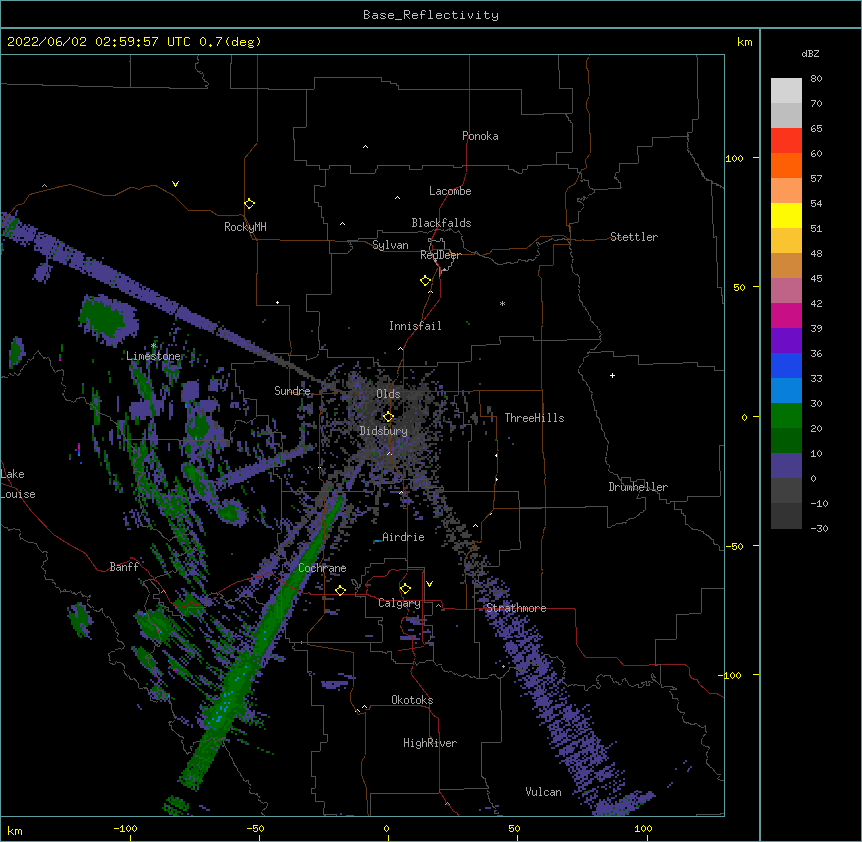Click the light gray 80 dBZ legend swatch
Viewport: 862px width, 842px height.
click(786, 91)
